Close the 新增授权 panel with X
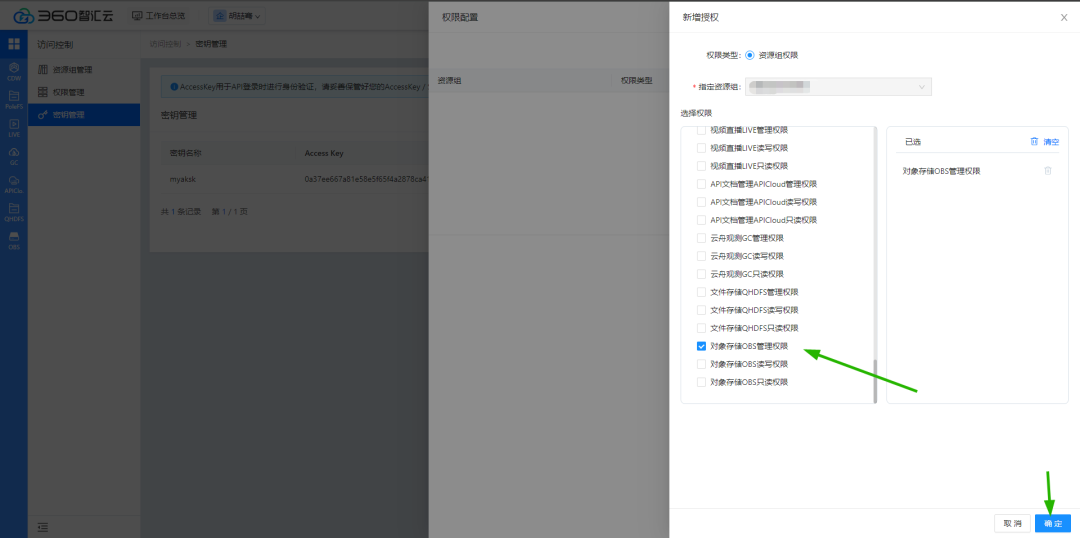Screen dimensions: 1080x538 [1063, 17]
